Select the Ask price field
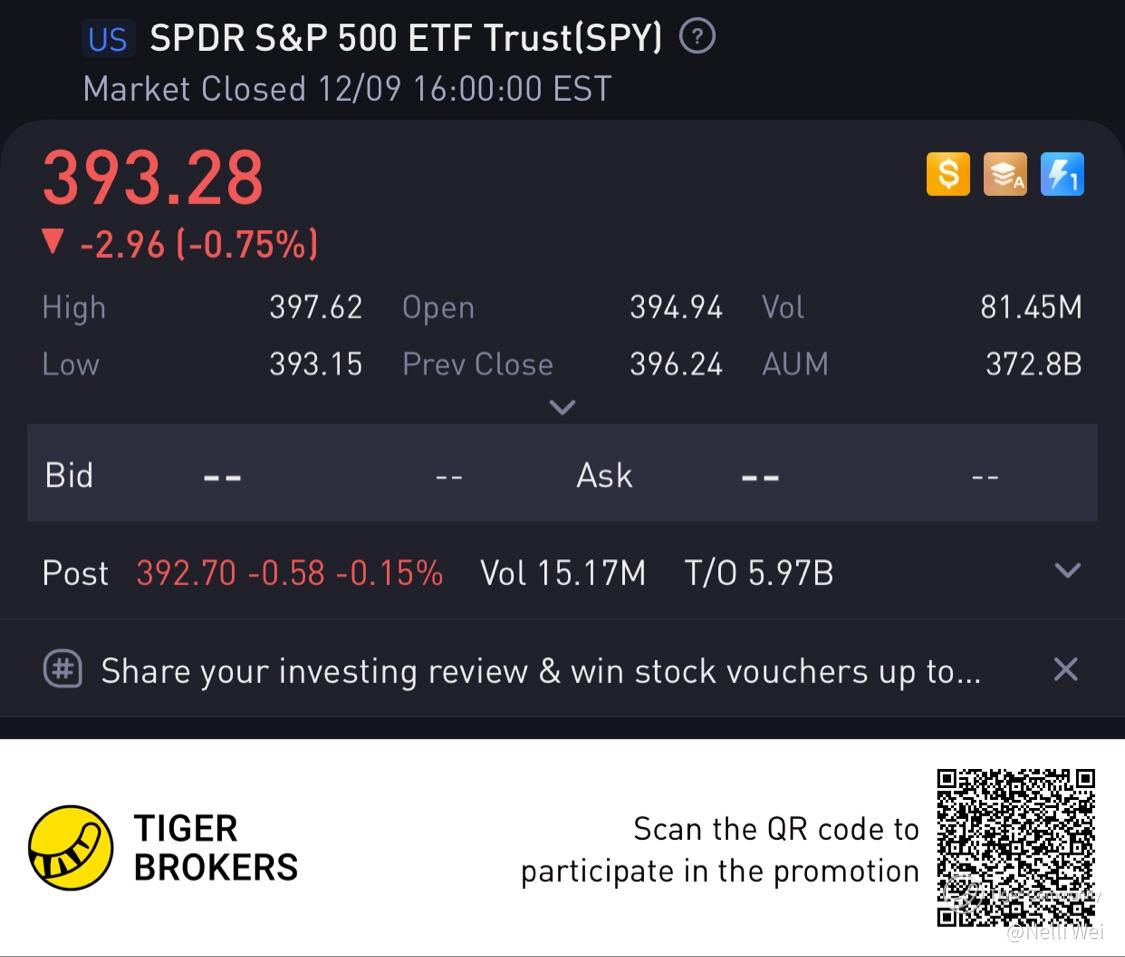This screenshot has height=957, width=1125. (760, 476)
